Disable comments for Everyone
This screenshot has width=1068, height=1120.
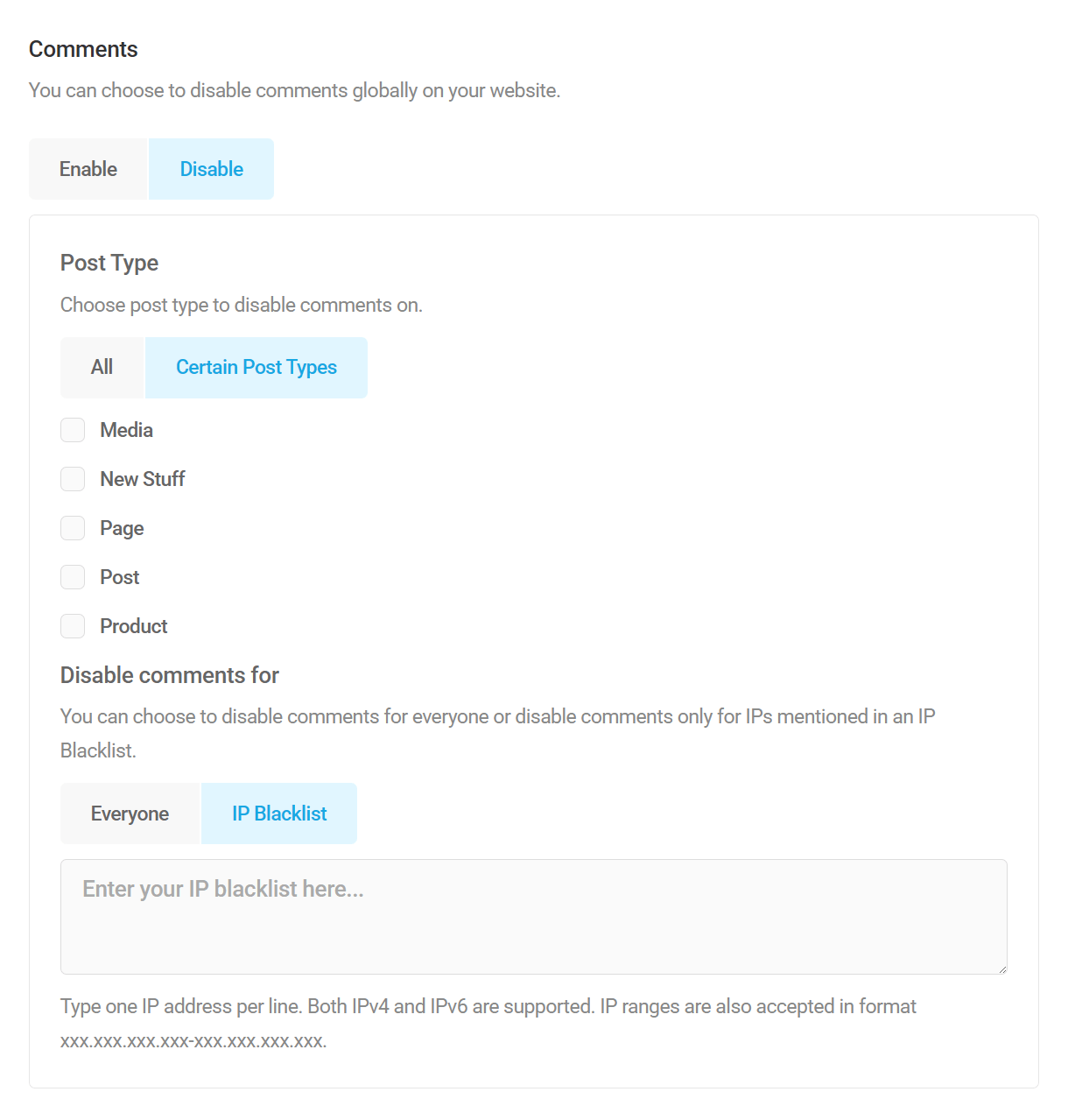pos(130,813)
